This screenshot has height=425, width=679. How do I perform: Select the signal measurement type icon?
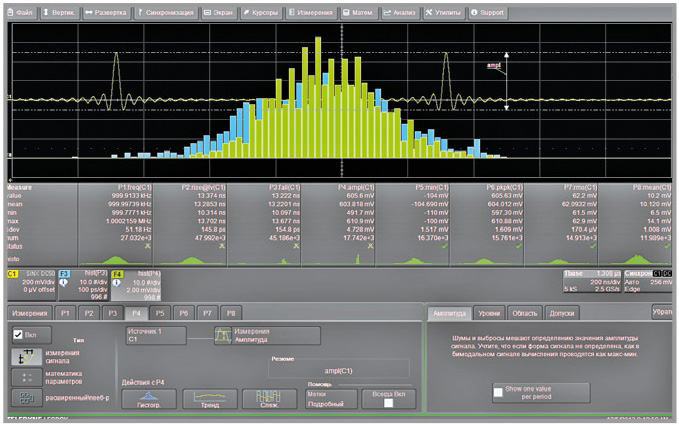(25, 356)
